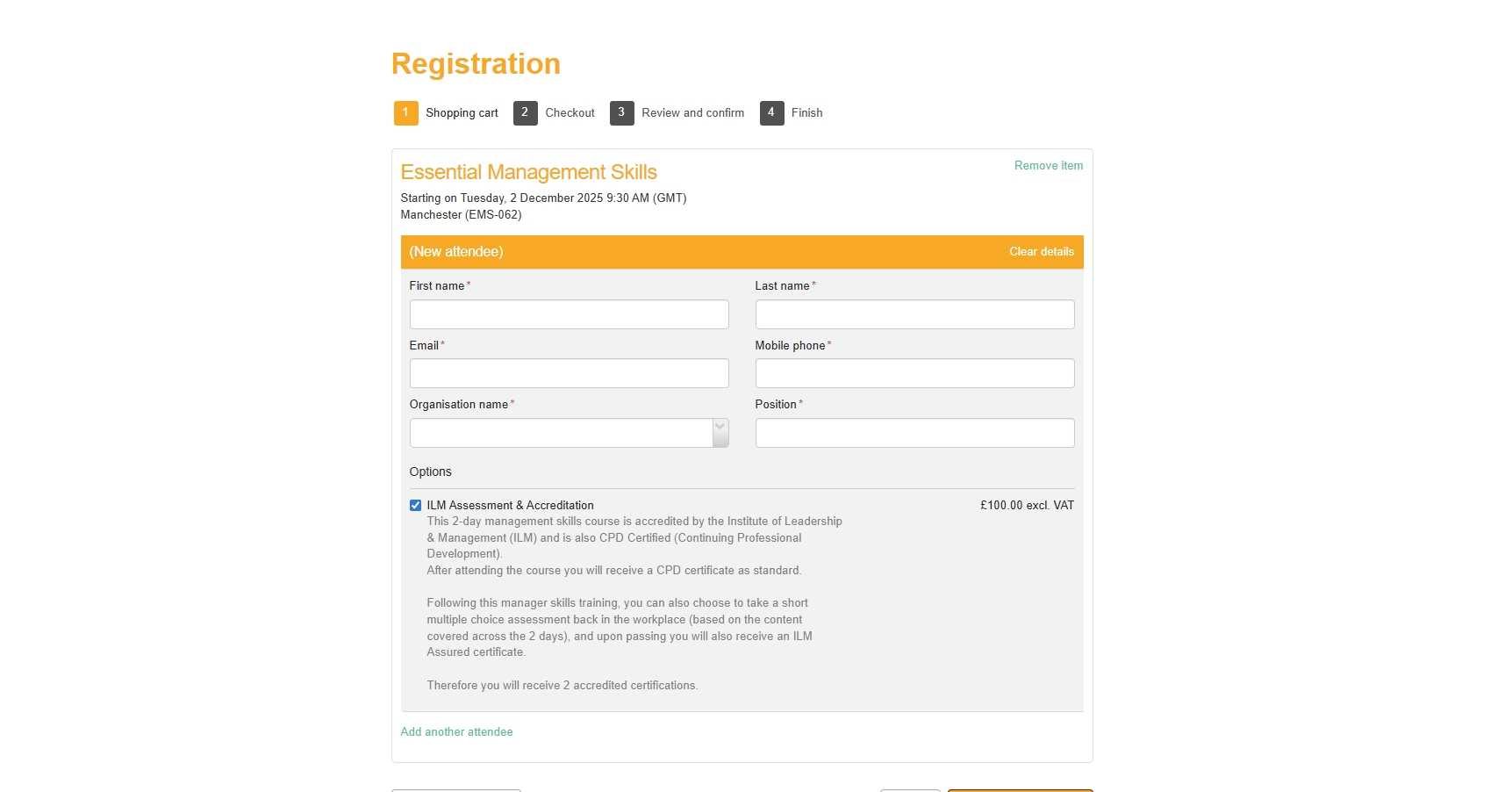Image resolution: width=1512 pixels, height=792 pixels.
Task: Click into the Email text box
Action: coord(569,373)
